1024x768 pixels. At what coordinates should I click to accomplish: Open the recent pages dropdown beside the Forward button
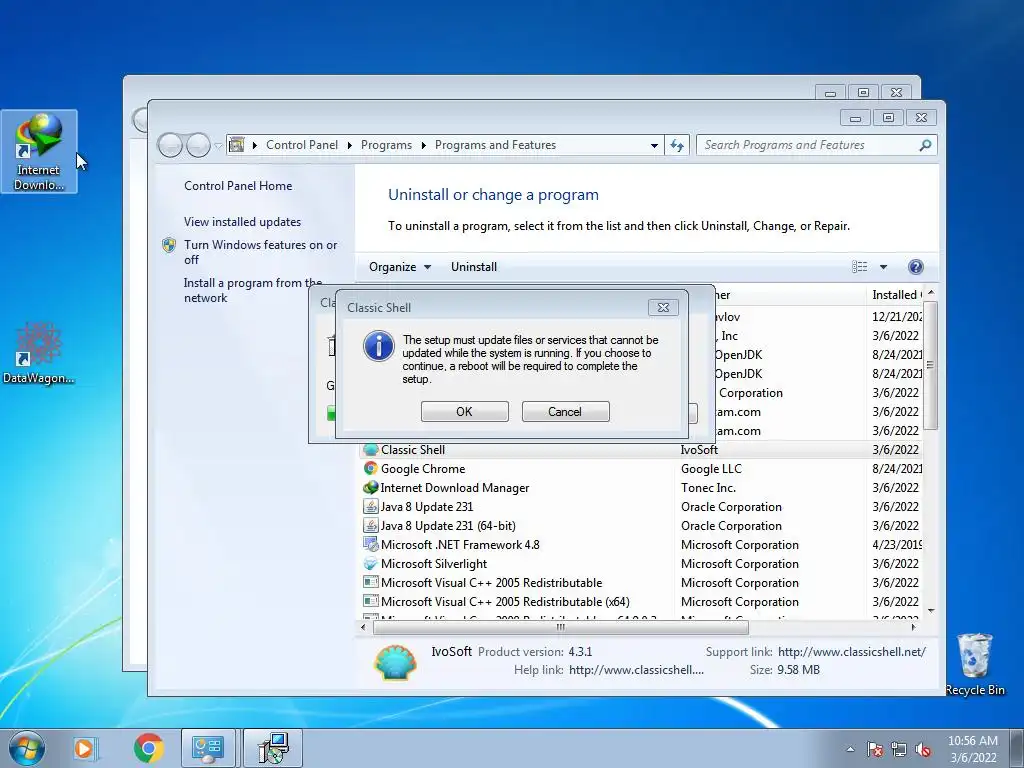218,146
